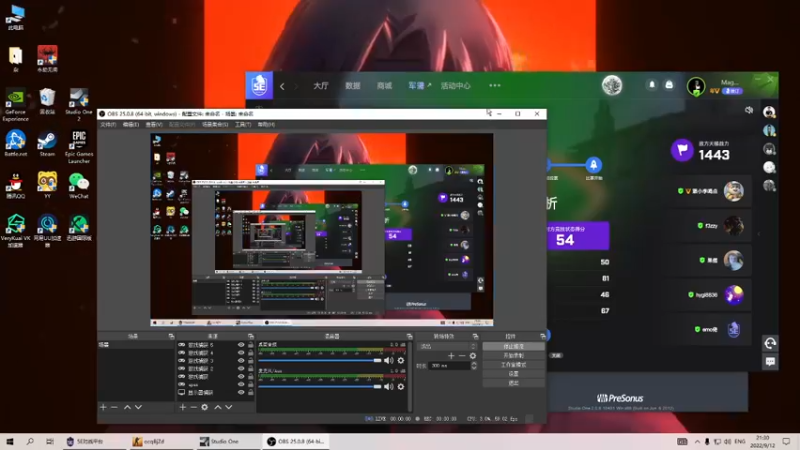Viewport: 800px width, 450px height.
Task: Remove selected scene with minus icon
Action: click(x=114, y=407)
